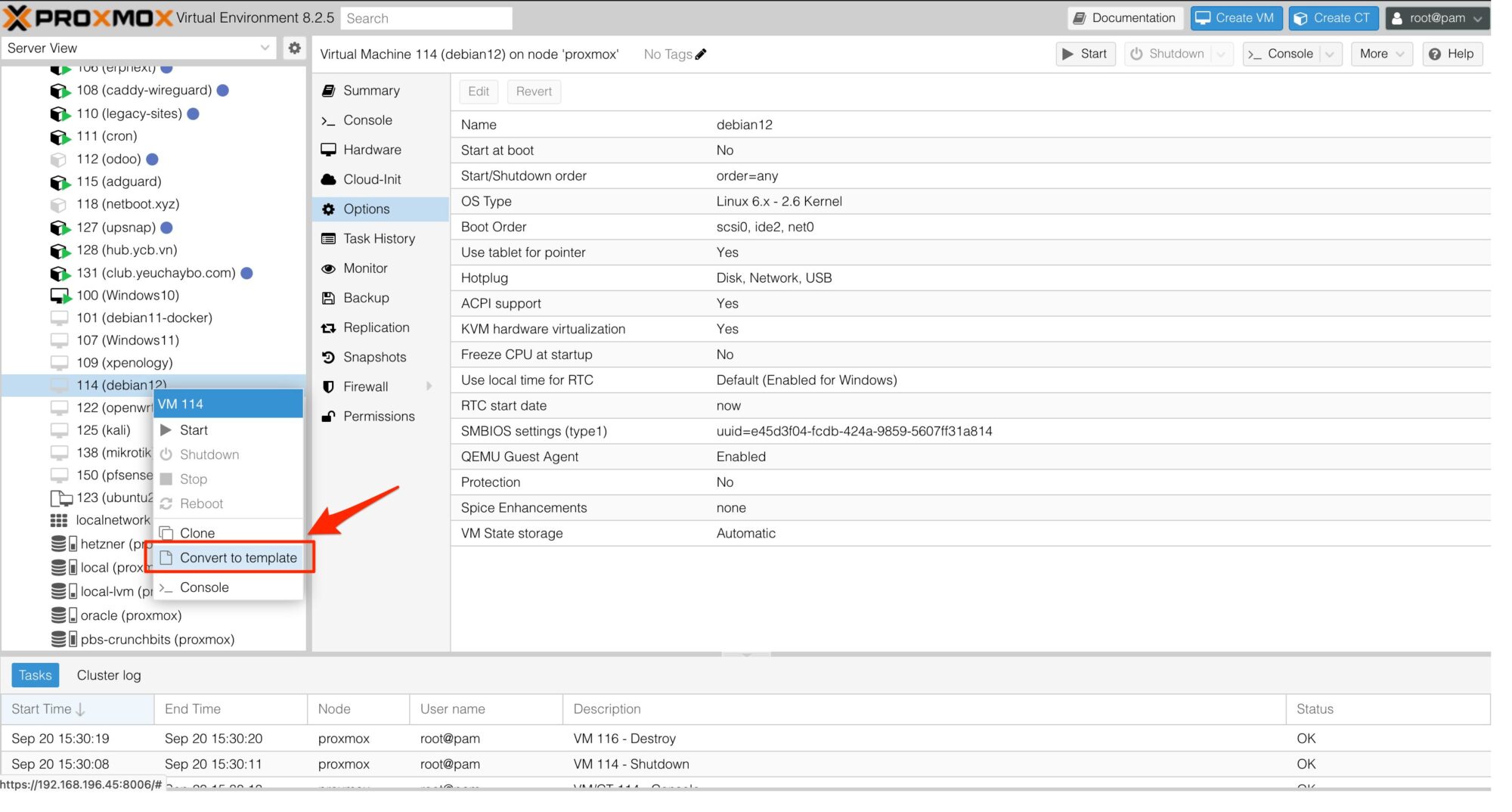Click the pencil icon to edit tags
The image size is (1512, 812).
point(701,54)
